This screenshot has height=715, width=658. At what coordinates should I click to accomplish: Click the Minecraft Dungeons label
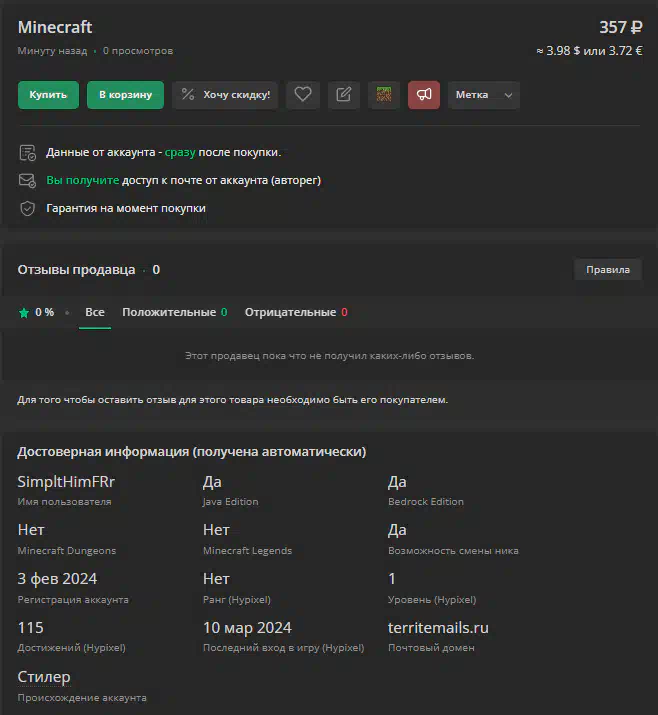pyautogui.click(x=67, y=550)
